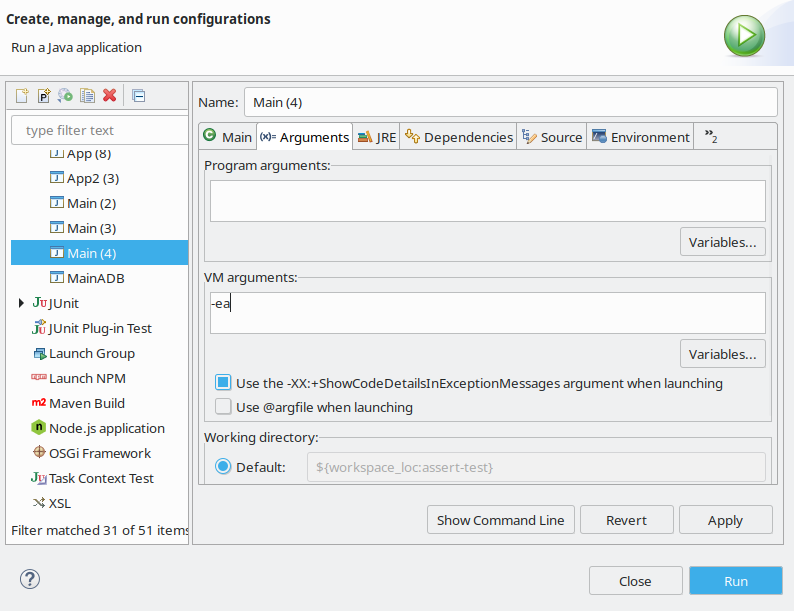The image size is (794, 611).
Task: Open the Dependencies tab
Action: coord(459,137)
